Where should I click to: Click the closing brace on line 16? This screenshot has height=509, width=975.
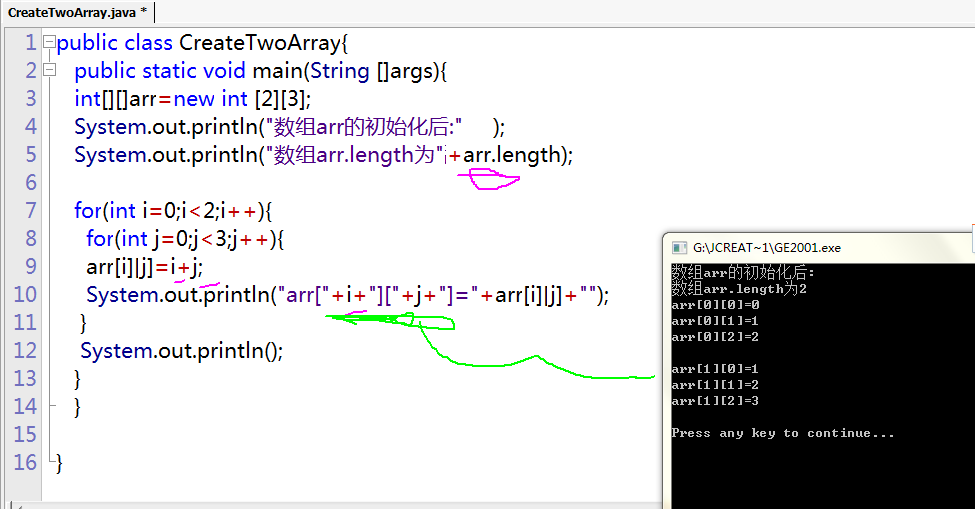[59, 463]
